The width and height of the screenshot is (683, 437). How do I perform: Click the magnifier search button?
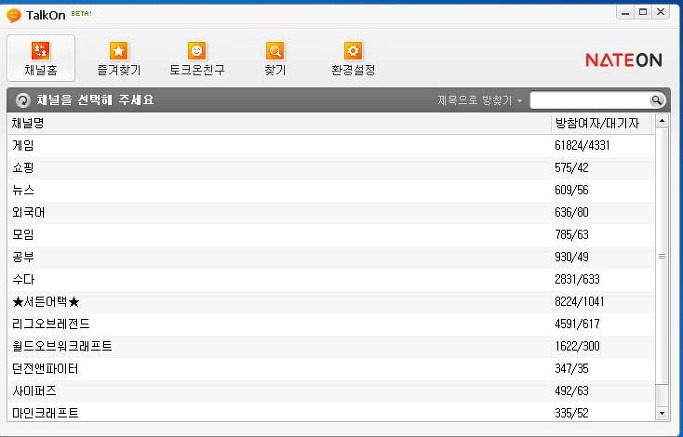tap(656, 101)
